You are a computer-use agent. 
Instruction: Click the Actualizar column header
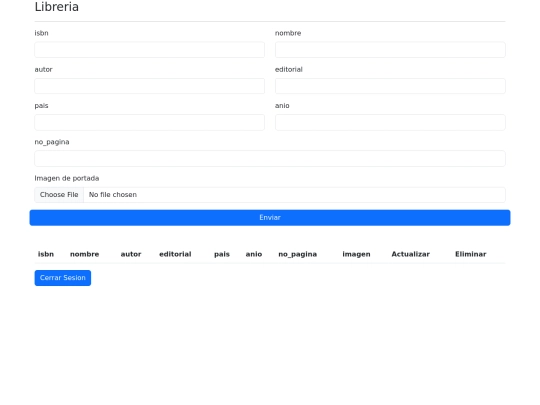pyautogui.click(x=411, y=254)
